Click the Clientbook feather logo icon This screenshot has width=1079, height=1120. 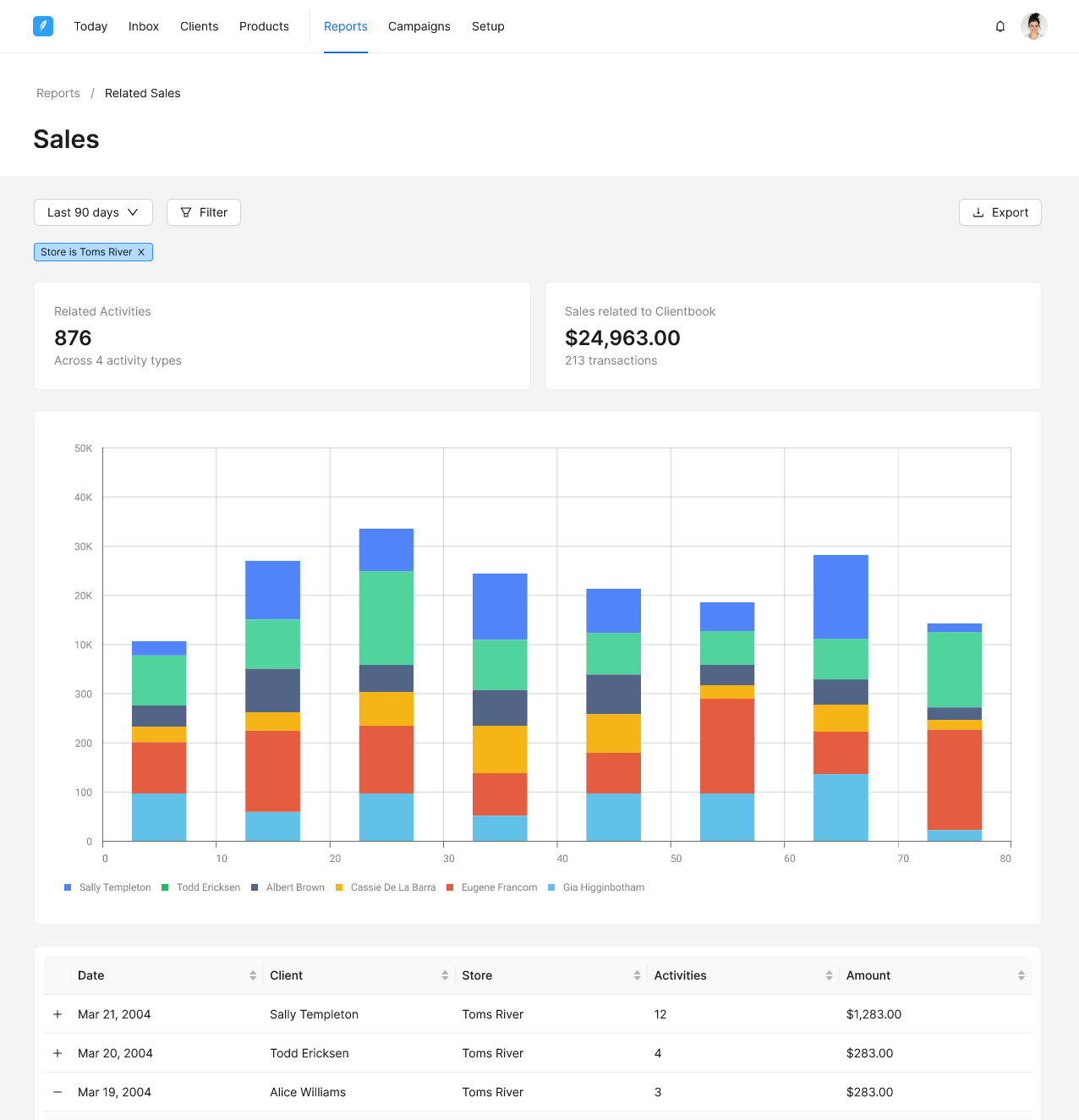click(x=43, y=26)
